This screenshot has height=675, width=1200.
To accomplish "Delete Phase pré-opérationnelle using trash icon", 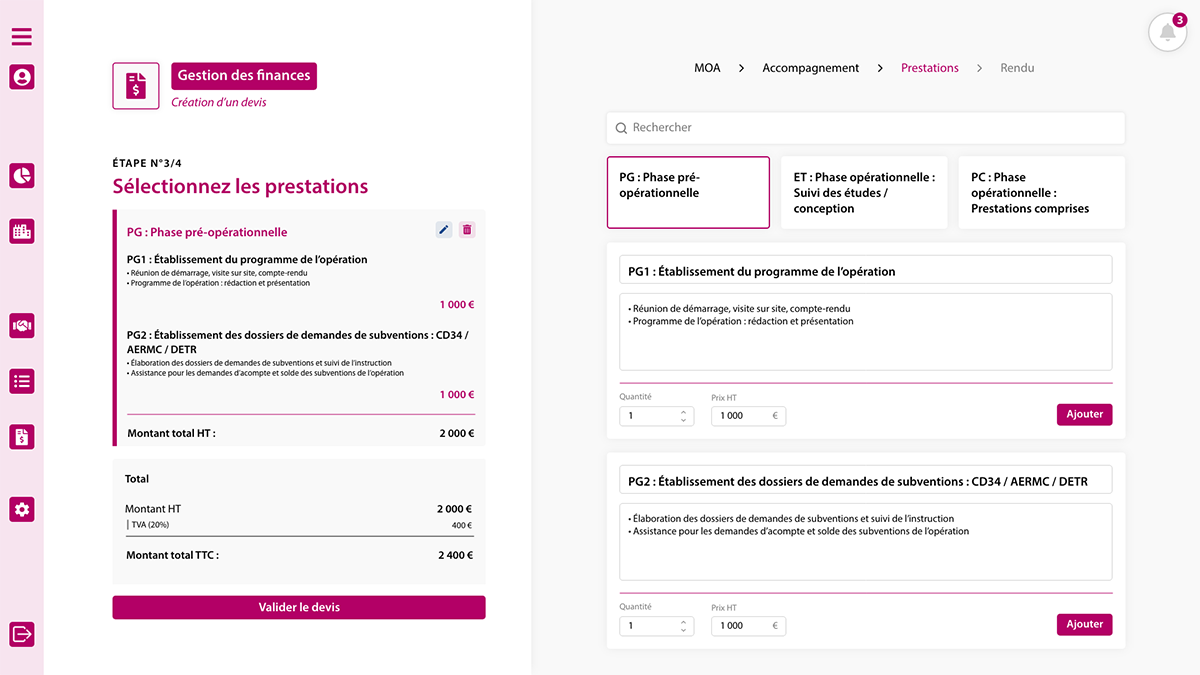I will 466,229.
